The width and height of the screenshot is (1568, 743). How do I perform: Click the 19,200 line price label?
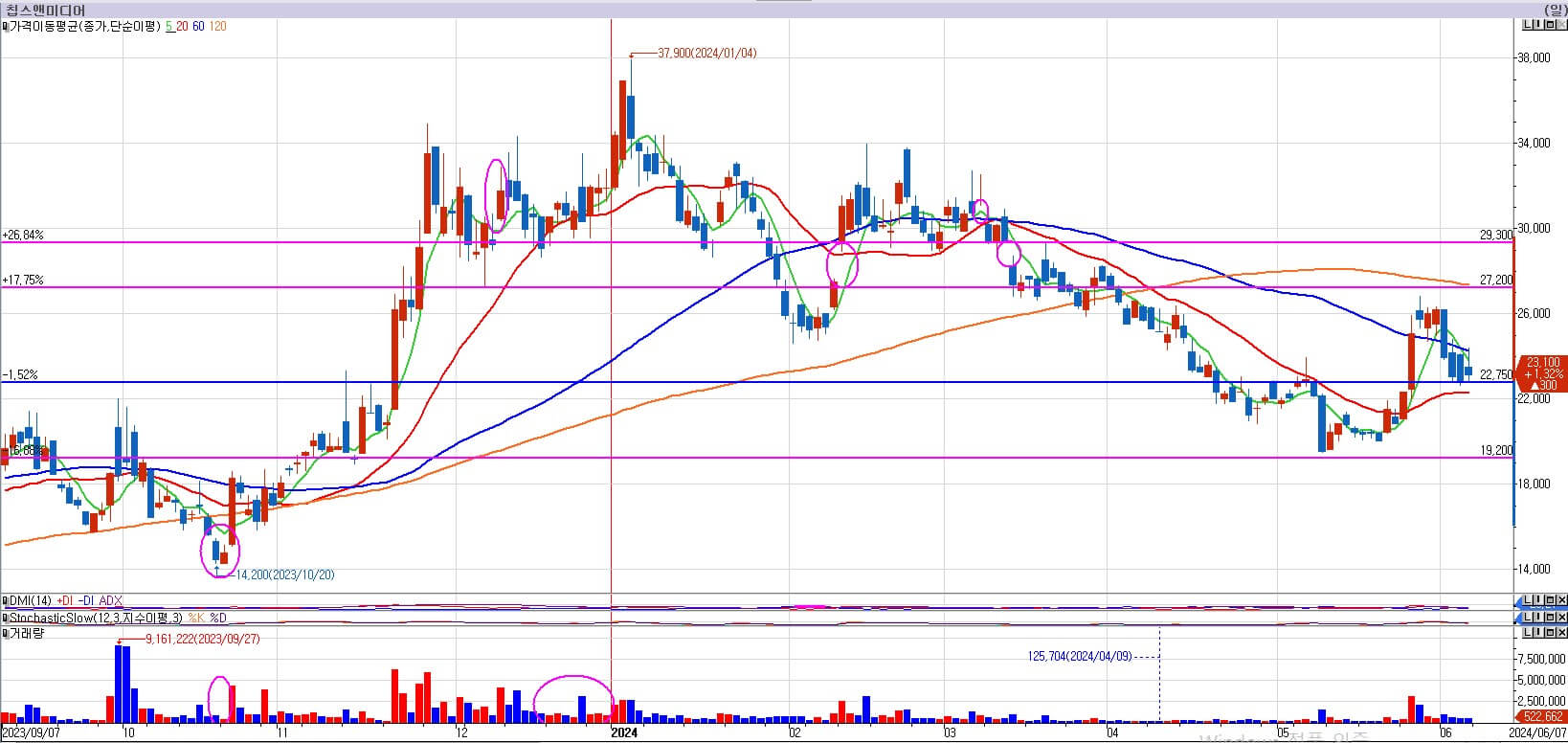tap(1496, 450)
